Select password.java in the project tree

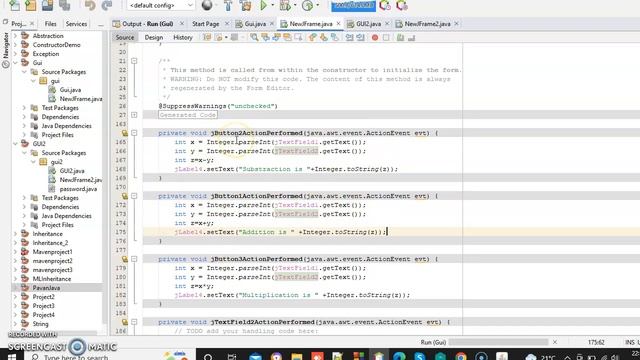pyautogui.click(x=78, y=189)
